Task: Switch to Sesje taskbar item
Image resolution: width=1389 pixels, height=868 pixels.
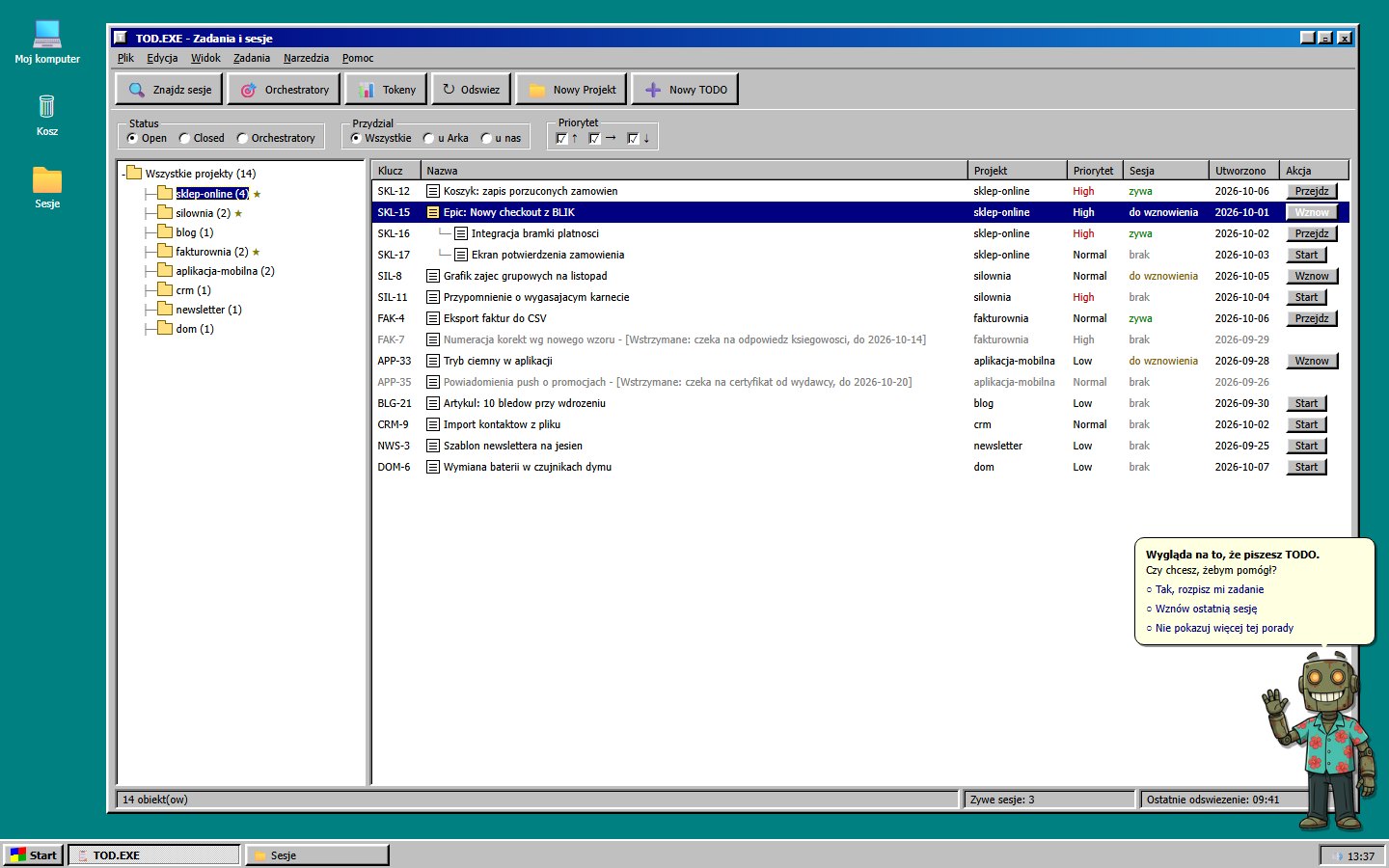Action: [x=316, y=855]
